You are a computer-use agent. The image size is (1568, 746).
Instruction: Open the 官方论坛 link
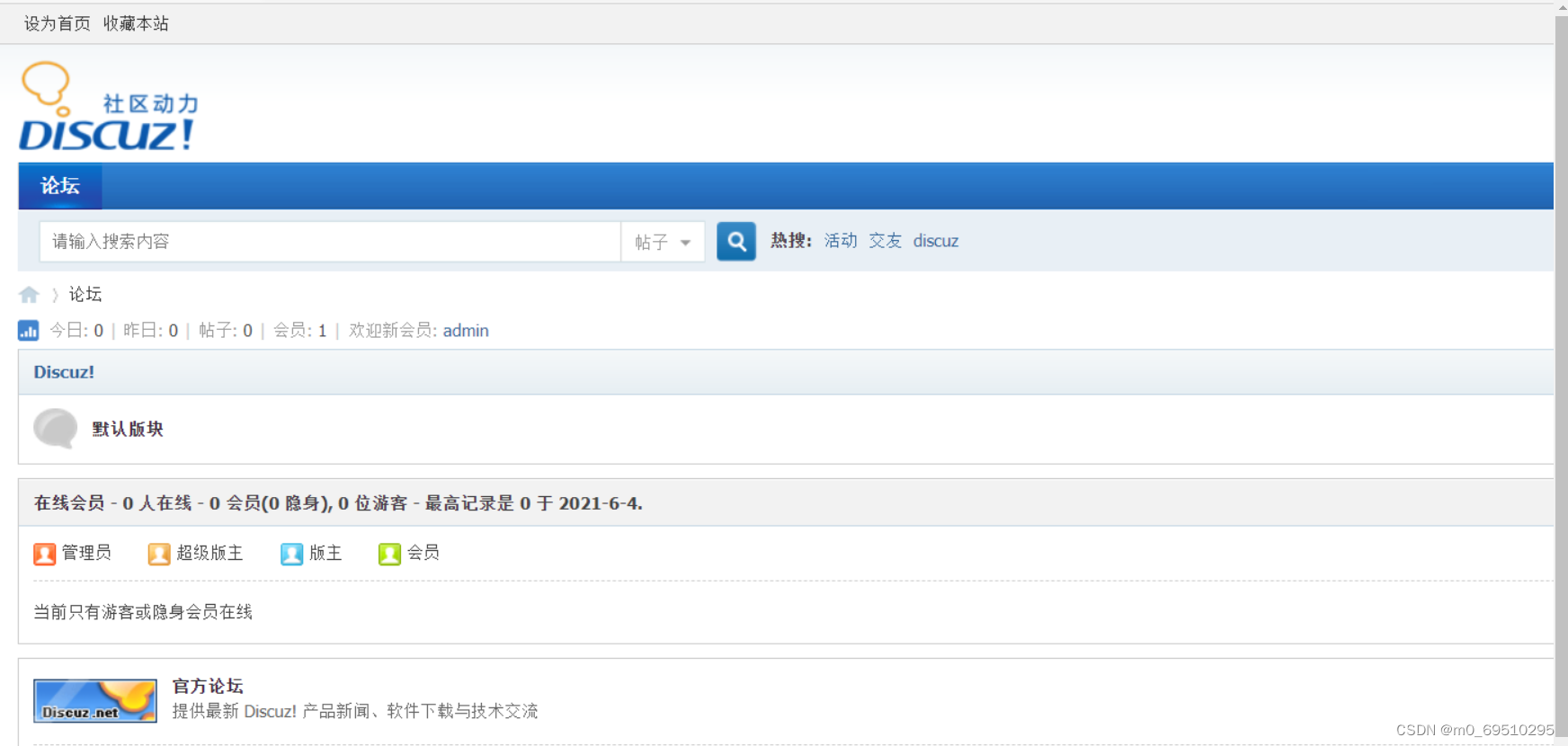pyautogui.click(x=208, y=687)
